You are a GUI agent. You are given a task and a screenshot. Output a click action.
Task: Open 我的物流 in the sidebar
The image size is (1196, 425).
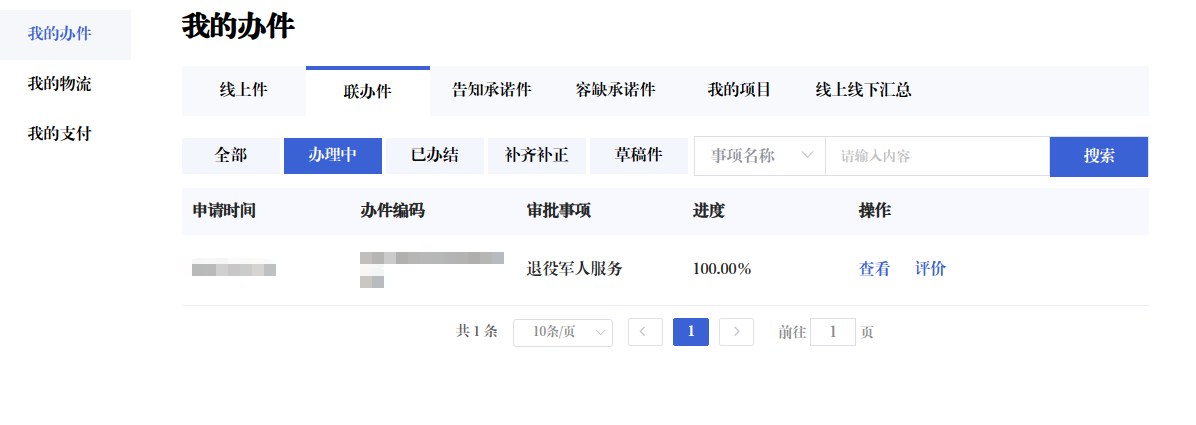point(59,84)
